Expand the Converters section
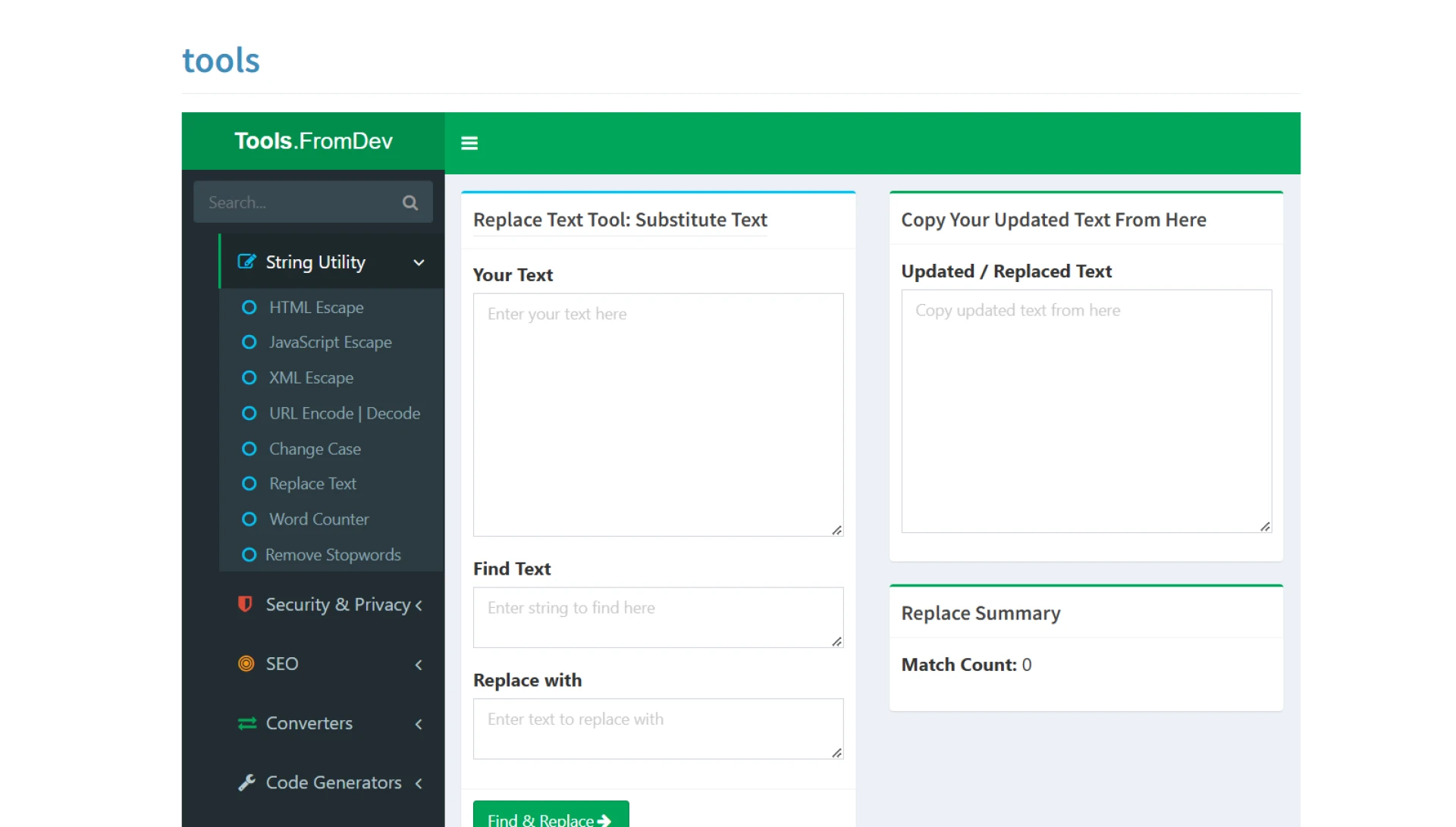Screen dimensions: 1456x827 pyautogui.click(x=418, y=724)
